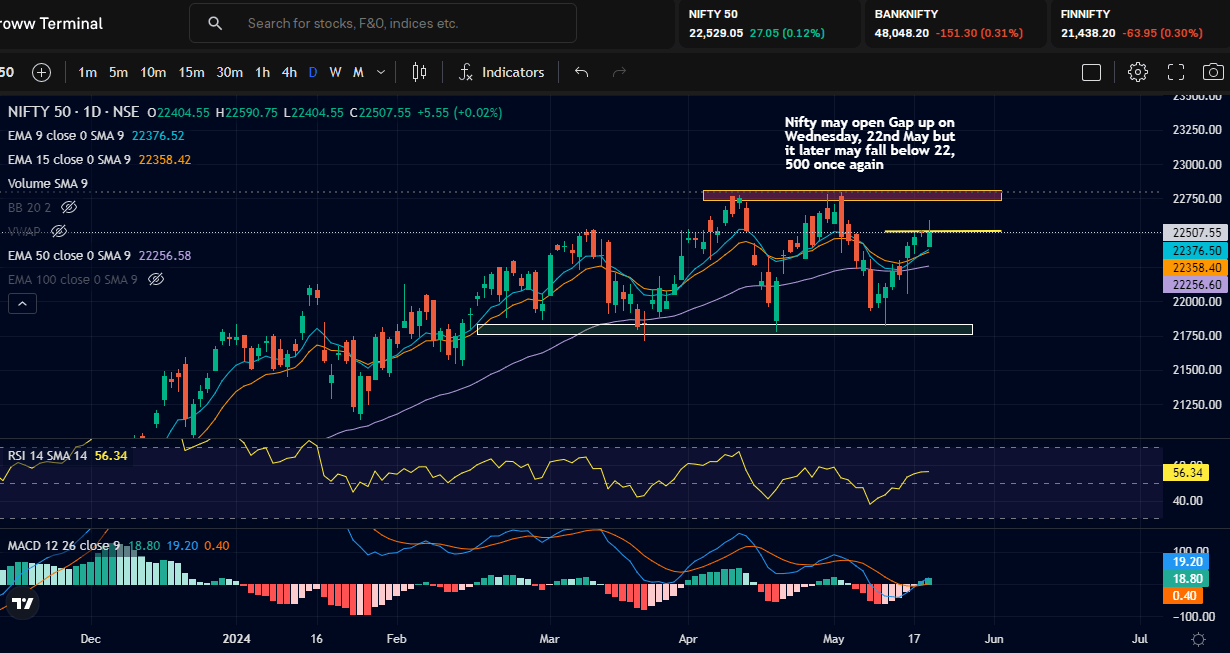Click the EMA 15 indicator label
The height and width of the screenshot is (653, 1230).
tap(69, 159)
